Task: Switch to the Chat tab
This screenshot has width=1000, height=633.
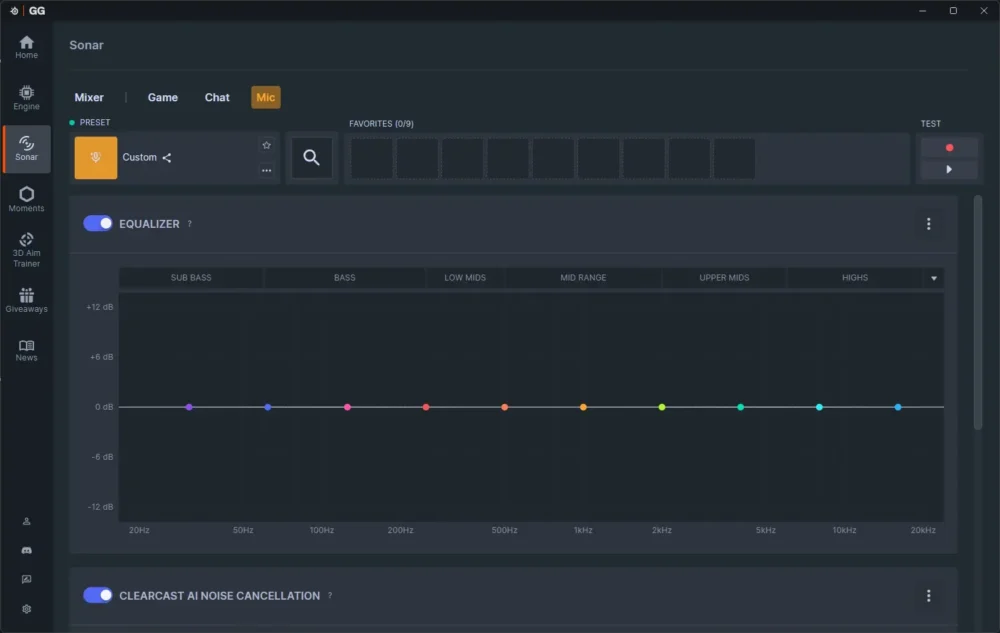Action: (217, 98)
